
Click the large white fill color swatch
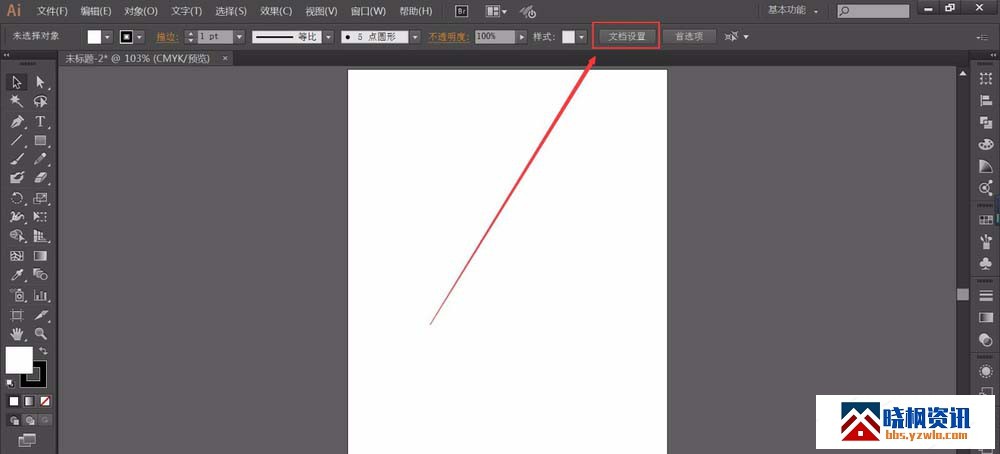pyautogui.click(x=18, y=359)
